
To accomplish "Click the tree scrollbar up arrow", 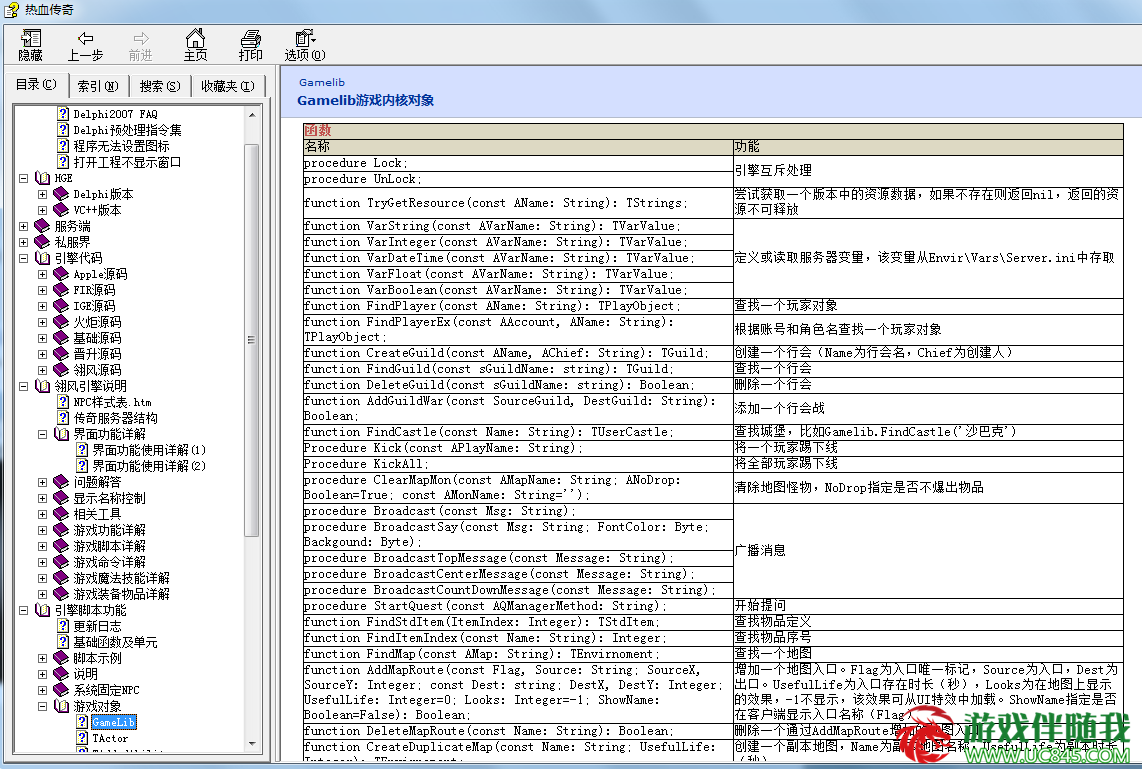I will click(x=252, y=114).
